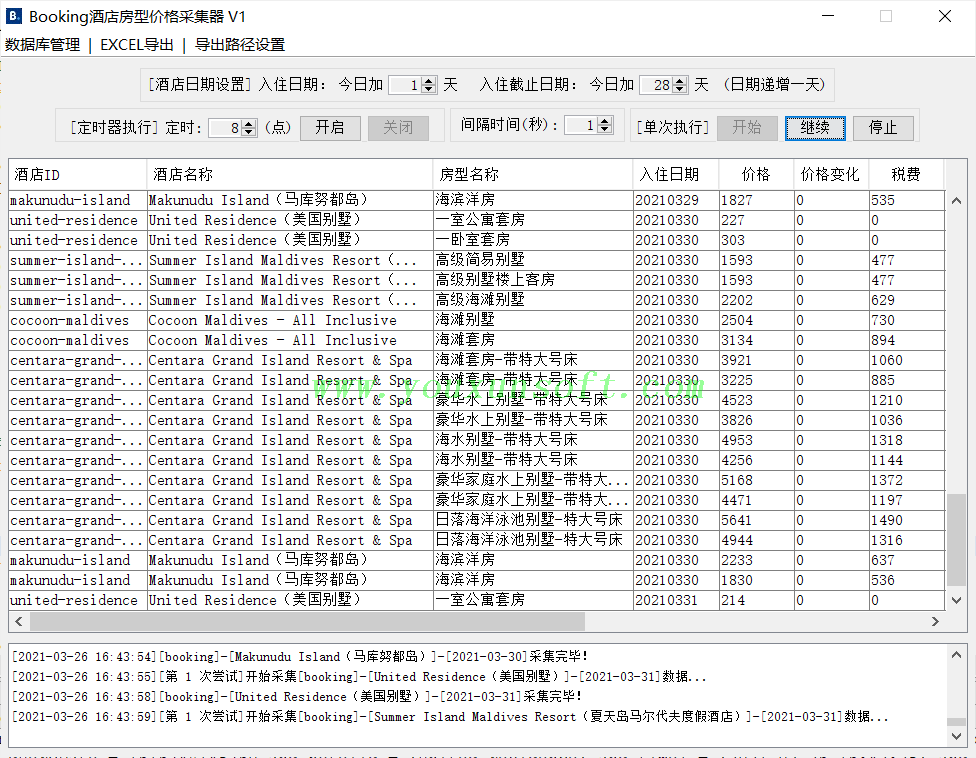Screen dimensions: 976x758
Task: Click the timer hour input showing 8
Action: point(225,128)
